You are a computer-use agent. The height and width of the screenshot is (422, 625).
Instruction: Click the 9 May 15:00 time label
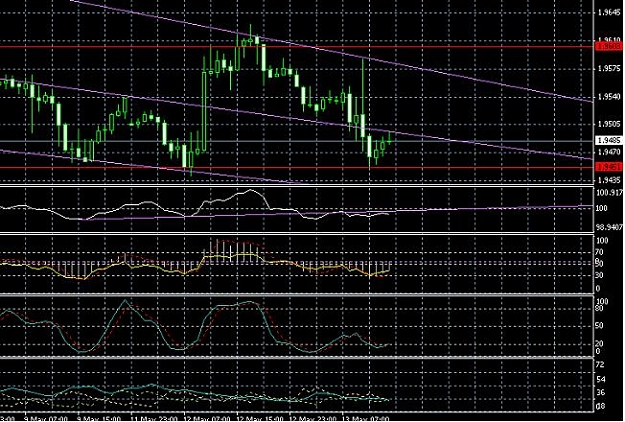pyautogui.click(x=100, y=419)
